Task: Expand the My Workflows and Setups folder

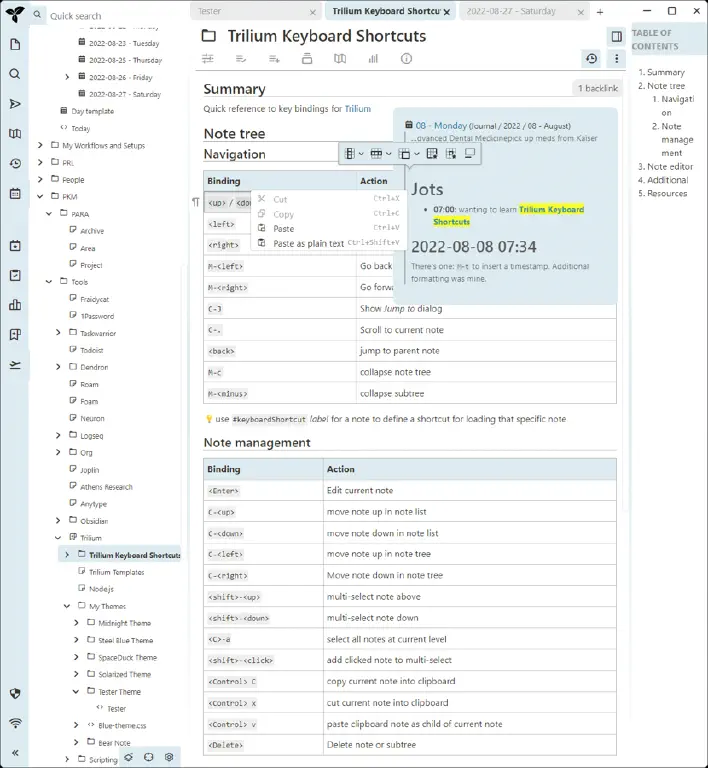Action: coord(40,145)
